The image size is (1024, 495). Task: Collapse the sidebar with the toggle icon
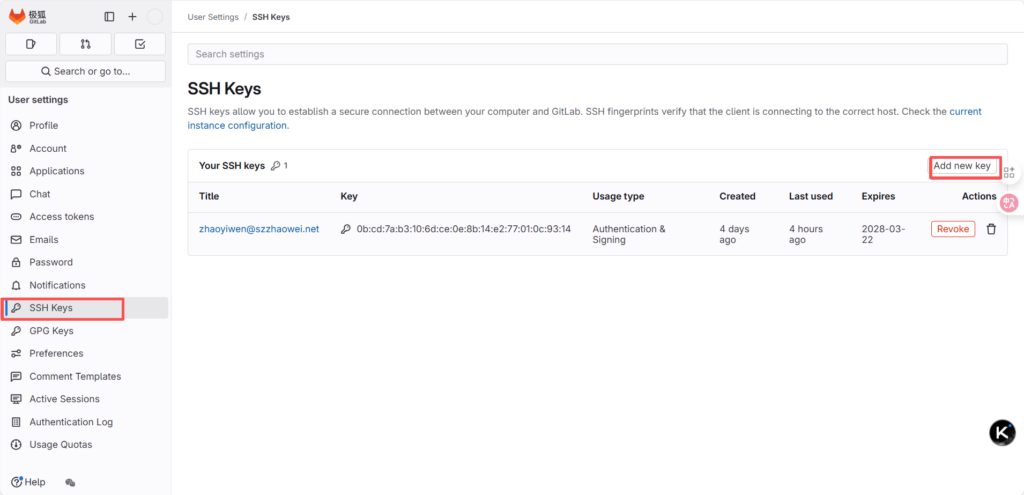pos(109,17)
